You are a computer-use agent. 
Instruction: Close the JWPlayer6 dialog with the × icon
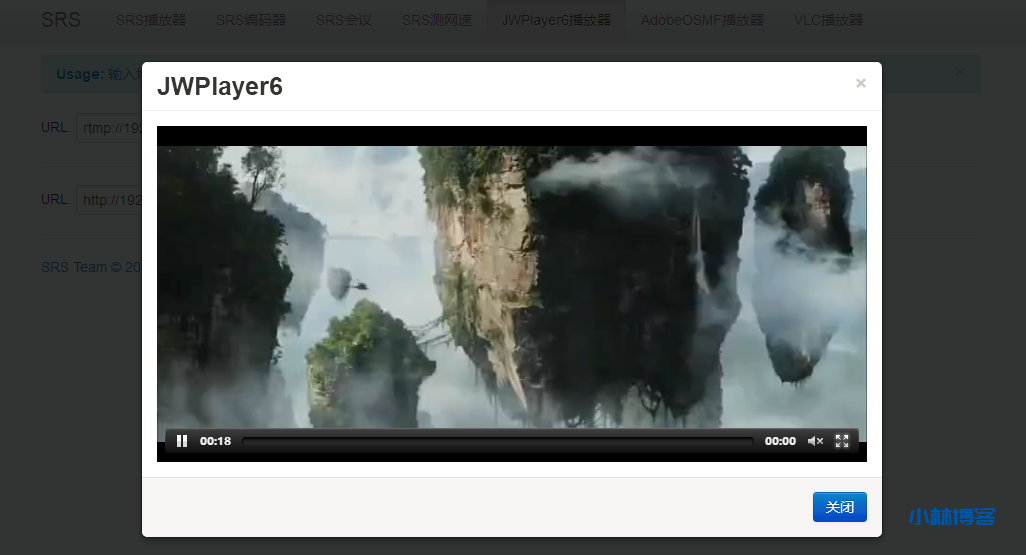coord(860,84)
